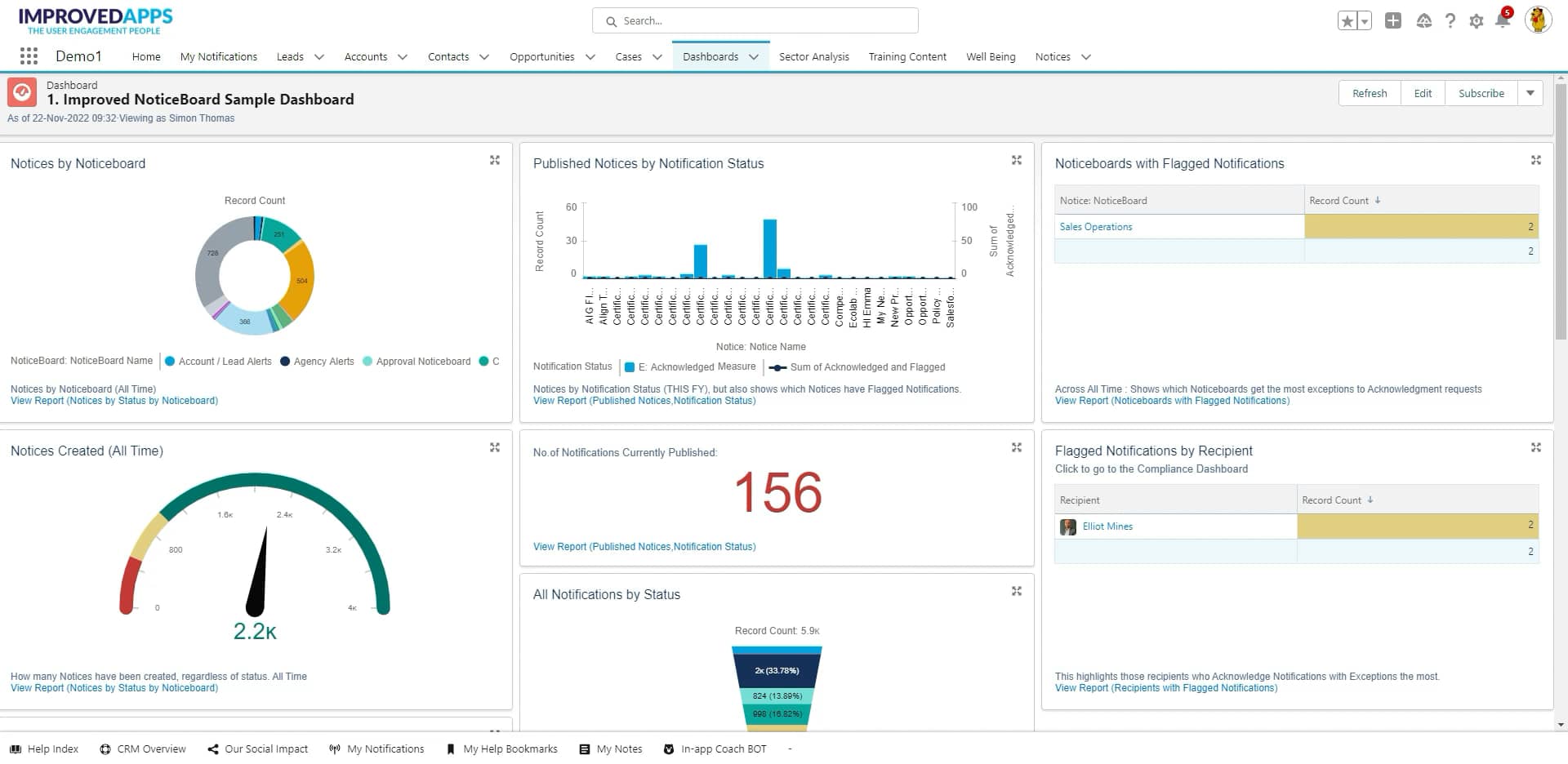
Task: Expand the Notices by Noticeboard chart fullscreen icon
Action: click(495, 160)
